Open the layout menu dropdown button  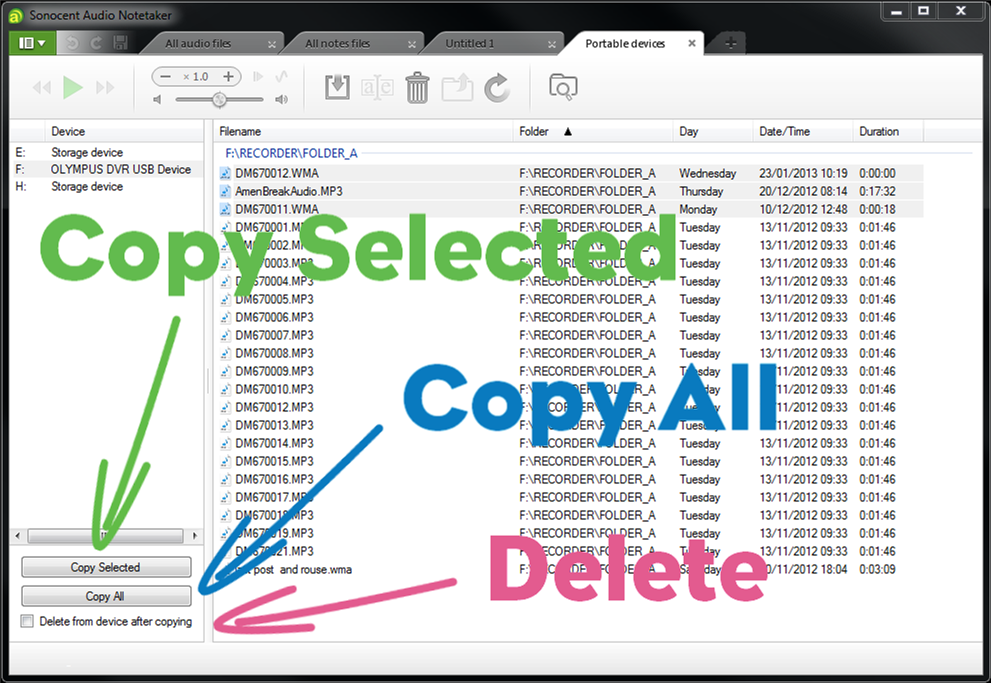[32, 43]
